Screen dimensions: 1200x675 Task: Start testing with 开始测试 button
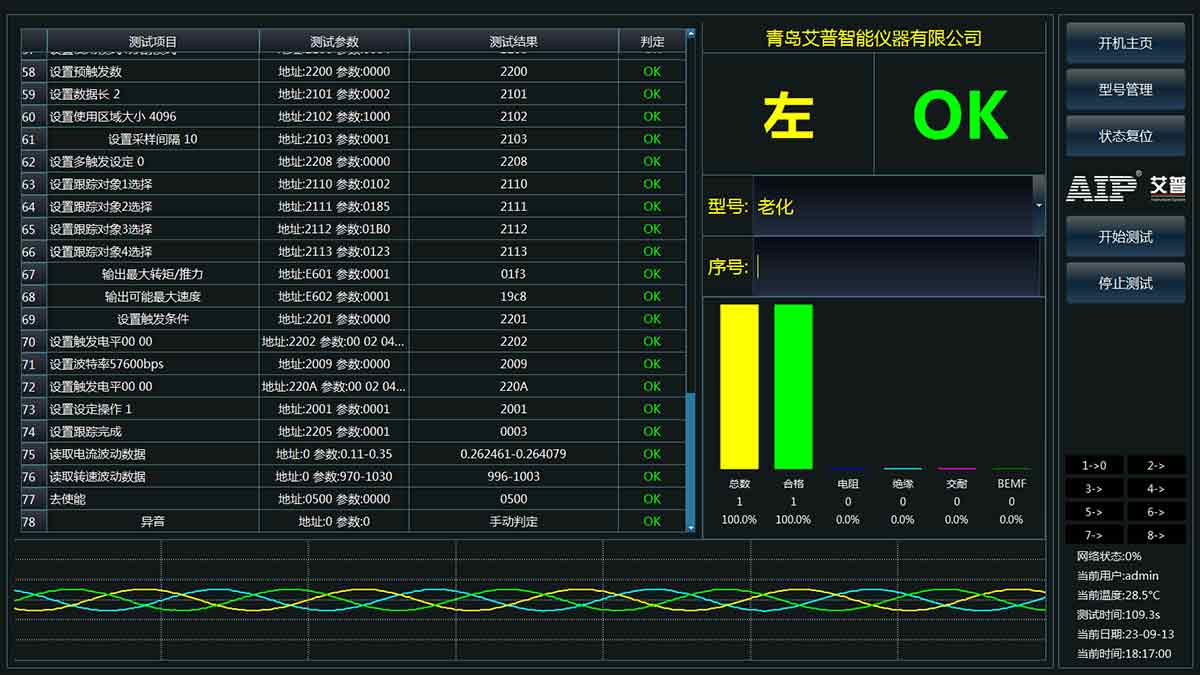pyautogui.click(x=1124, y=235)
